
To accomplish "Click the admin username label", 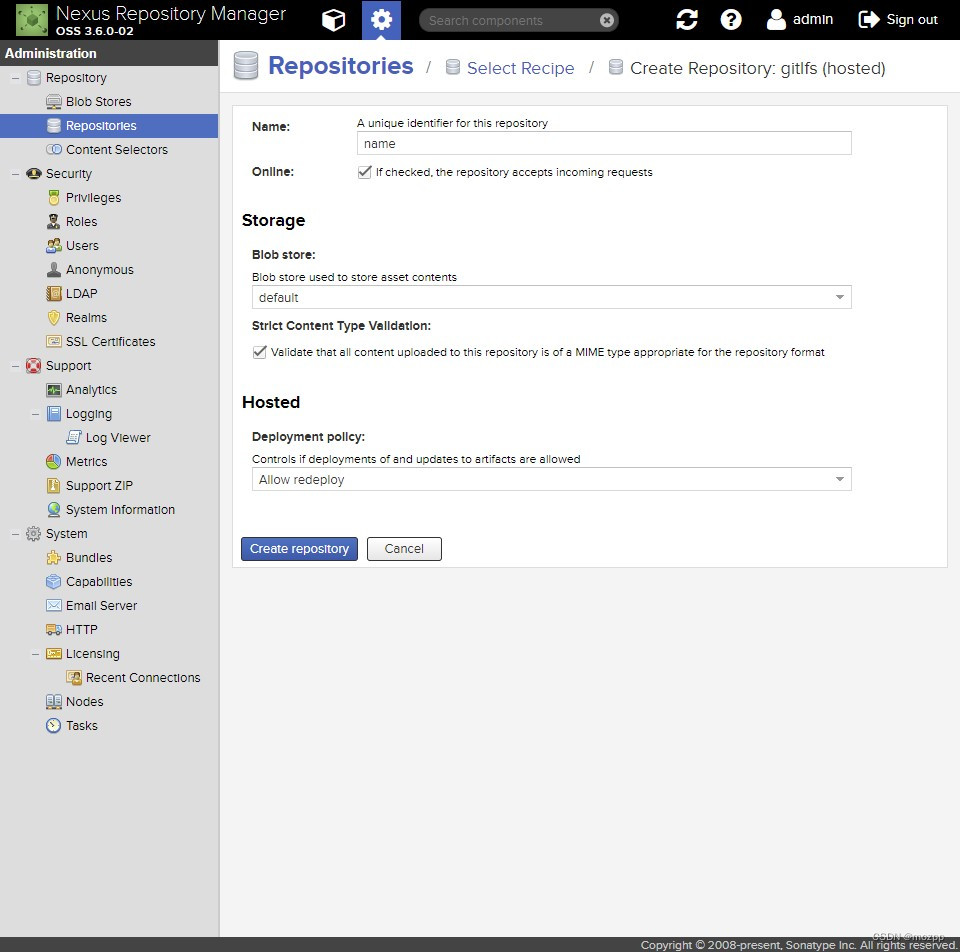I will [x=812, y=20].
